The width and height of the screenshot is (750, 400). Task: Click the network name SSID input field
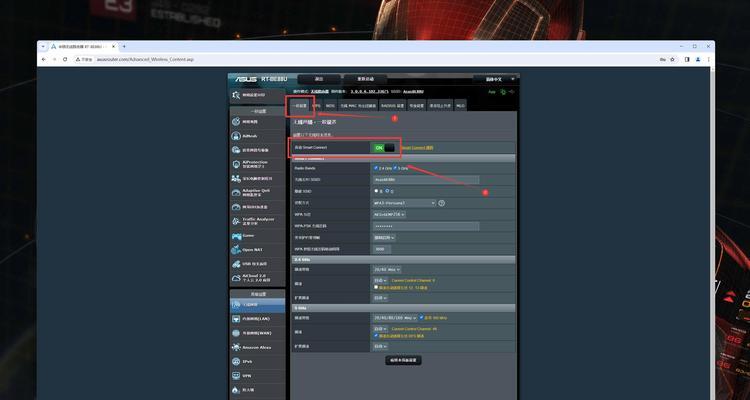click(426, 179)
